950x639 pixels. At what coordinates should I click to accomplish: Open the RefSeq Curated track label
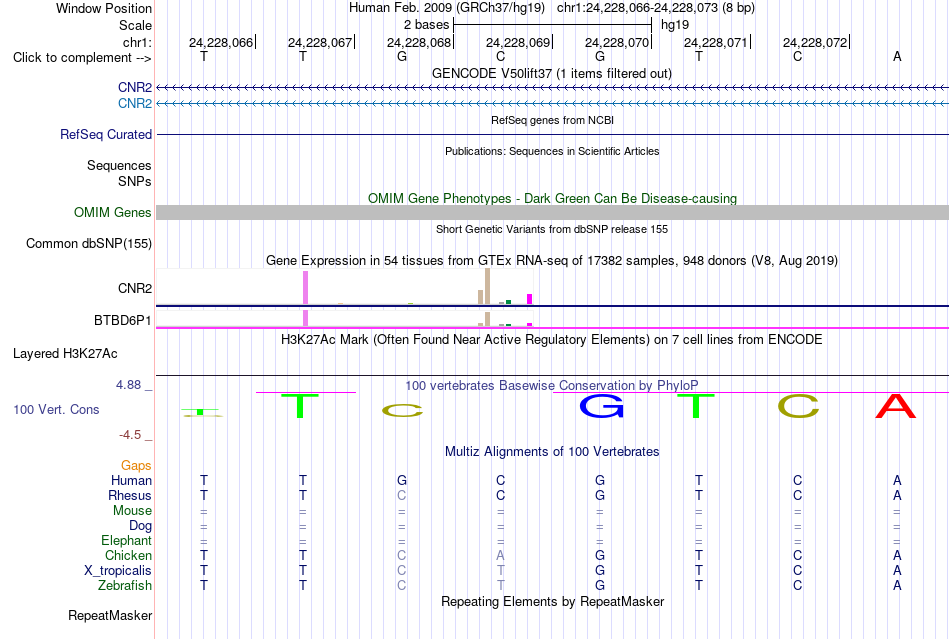[105, 134]
